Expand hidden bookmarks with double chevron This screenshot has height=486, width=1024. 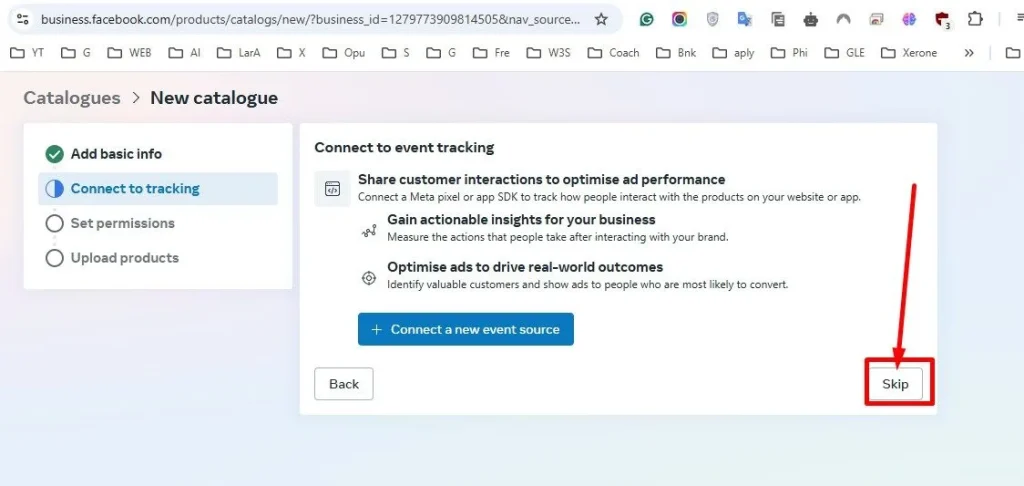[969, 53]
